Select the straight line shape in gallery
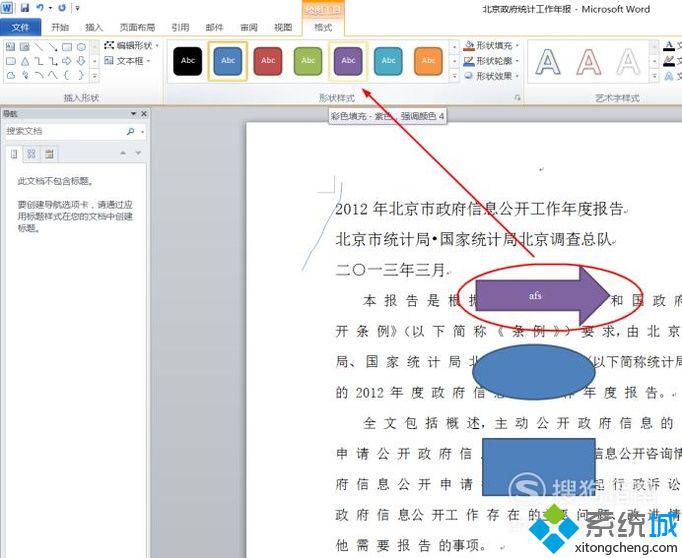This screenshot has height=558, width=682. point(39,47)
